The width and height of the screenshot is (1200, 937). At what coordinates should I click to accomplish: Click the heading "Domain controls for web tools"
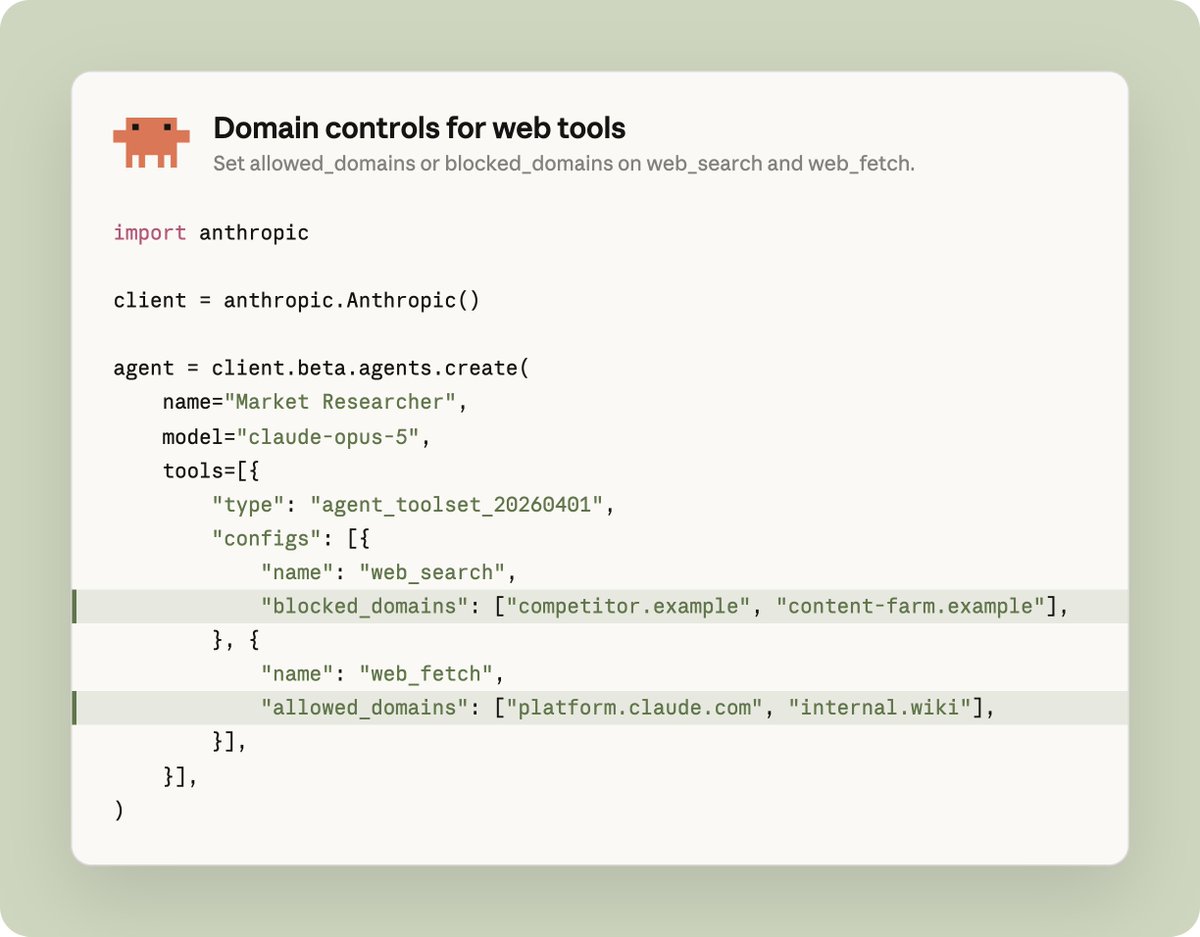[419, 128]
